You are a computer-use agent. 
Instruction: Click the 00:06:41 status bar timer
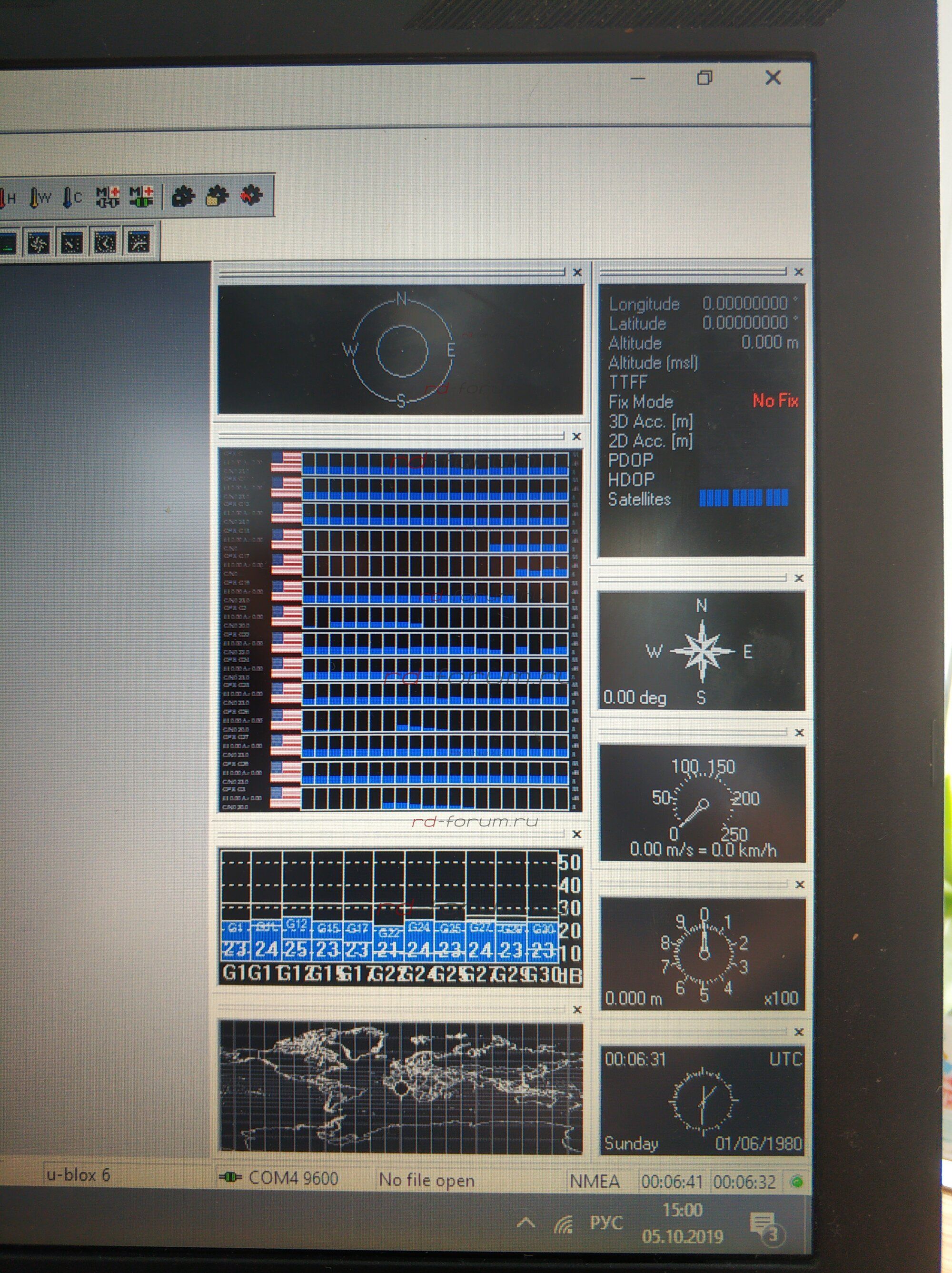click(672, 1182)
